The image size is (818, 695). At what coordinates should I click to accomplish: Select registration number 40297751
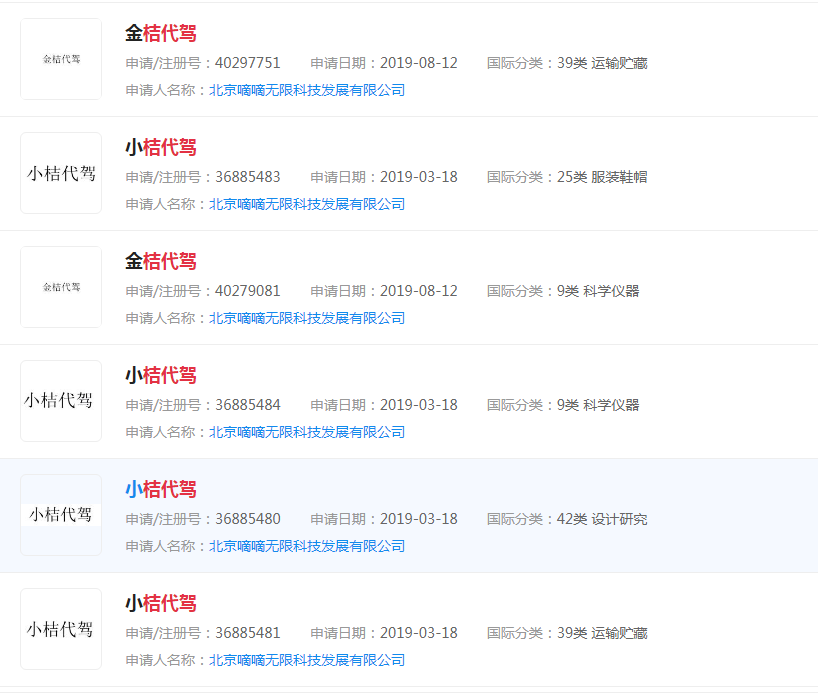click(248, 63)
